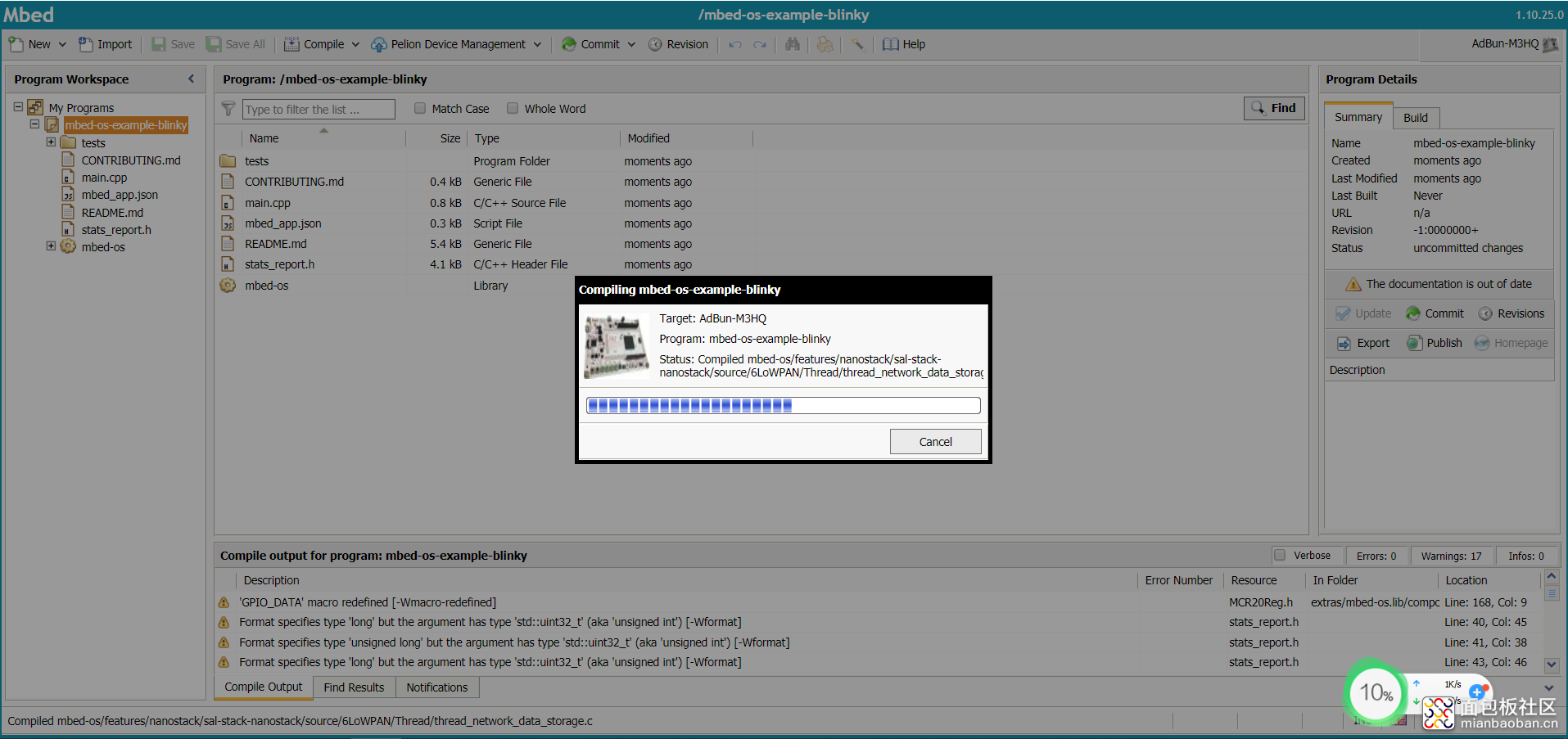Click Revisions in Program Details panel

pyautogui.click(x=1511, y=313)
